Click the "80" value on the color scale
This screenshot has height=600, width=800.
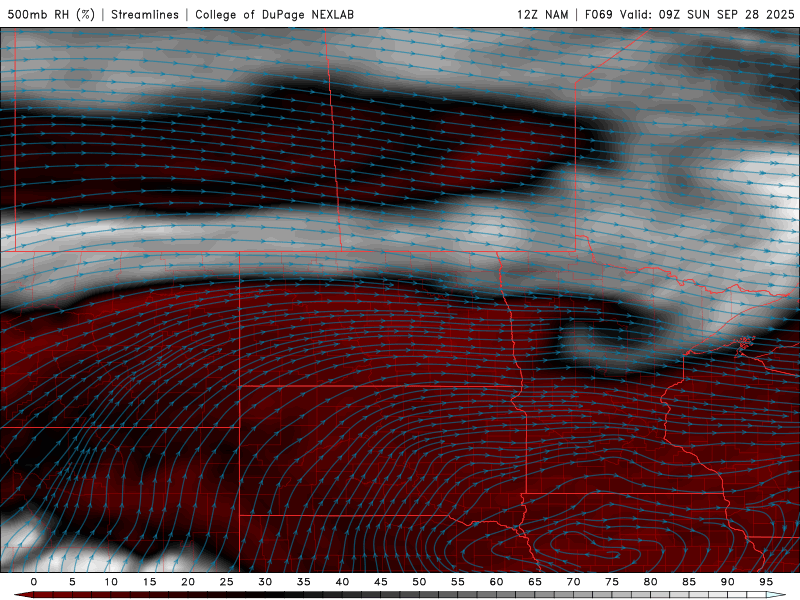click(651, 582)
